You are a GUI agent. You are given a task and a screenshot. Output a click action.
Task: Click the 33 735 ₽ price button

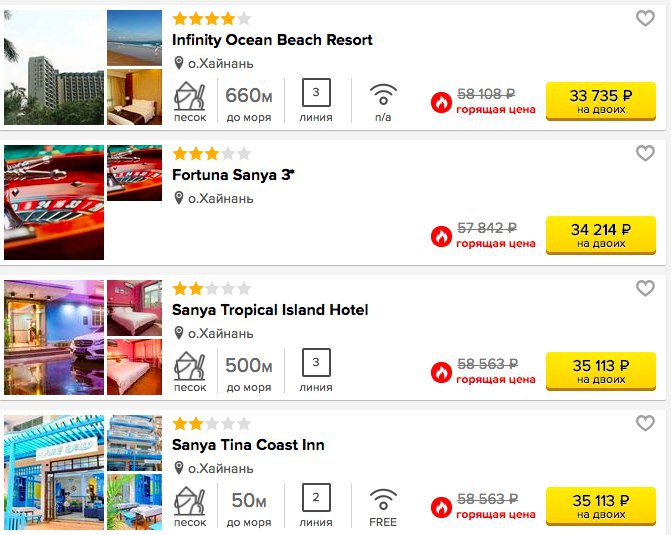tap(600, 101)
